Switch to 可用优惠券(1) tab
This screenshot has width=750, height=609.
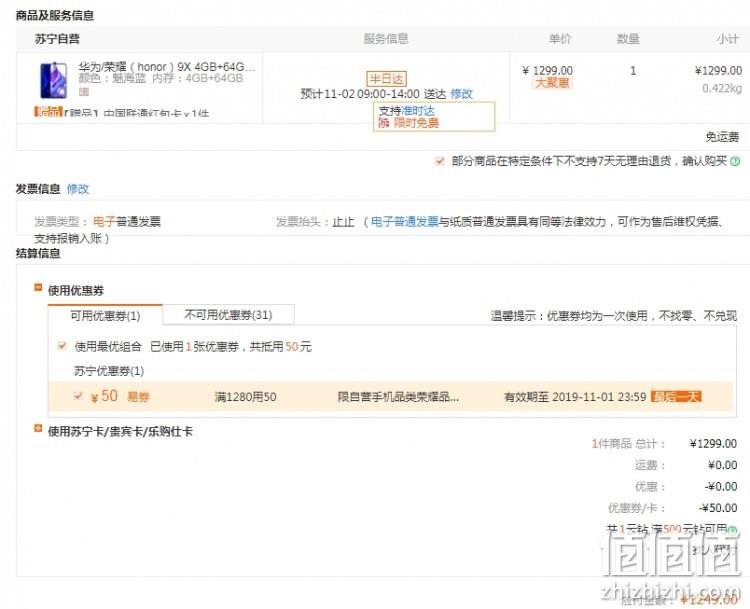(105, 315)
